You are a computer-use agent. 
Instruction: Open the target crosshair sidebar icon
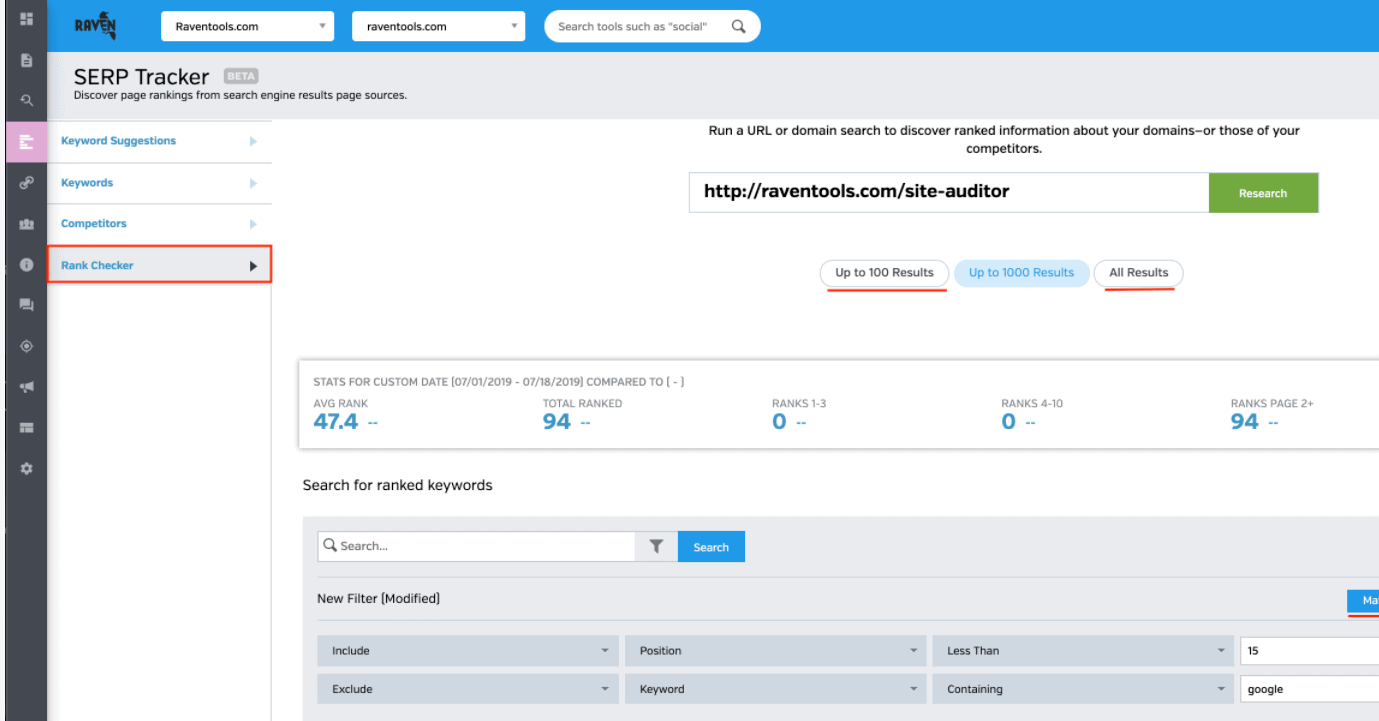(x=27, y=346)
